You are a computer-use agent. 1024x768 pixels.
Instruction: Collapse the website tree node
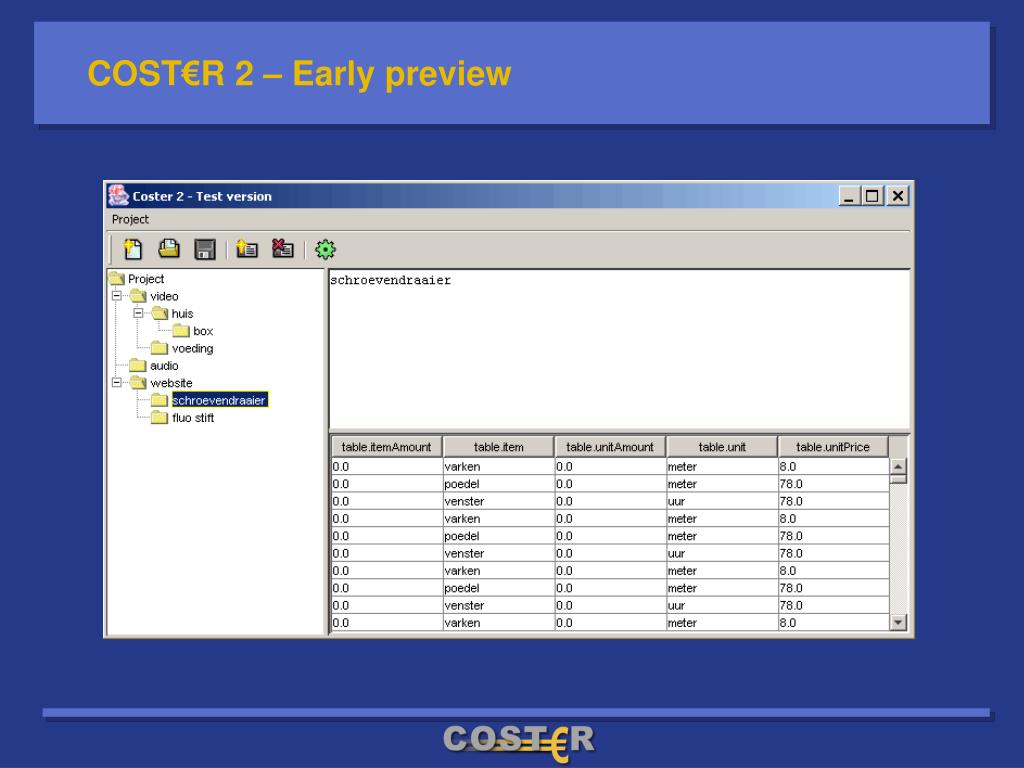(117, 383)
